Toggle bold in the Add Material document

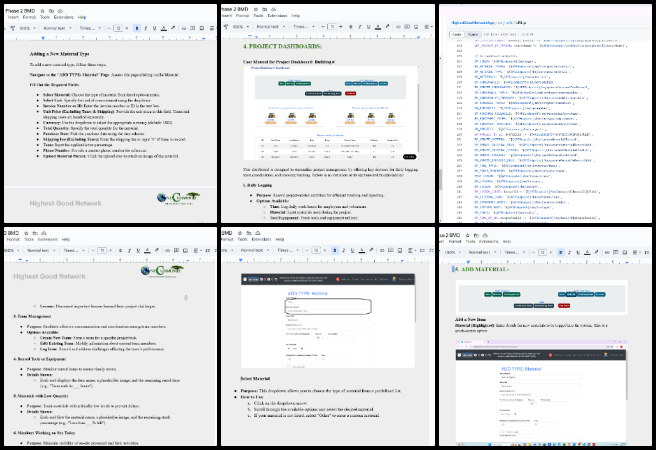[x=560, y=252]
